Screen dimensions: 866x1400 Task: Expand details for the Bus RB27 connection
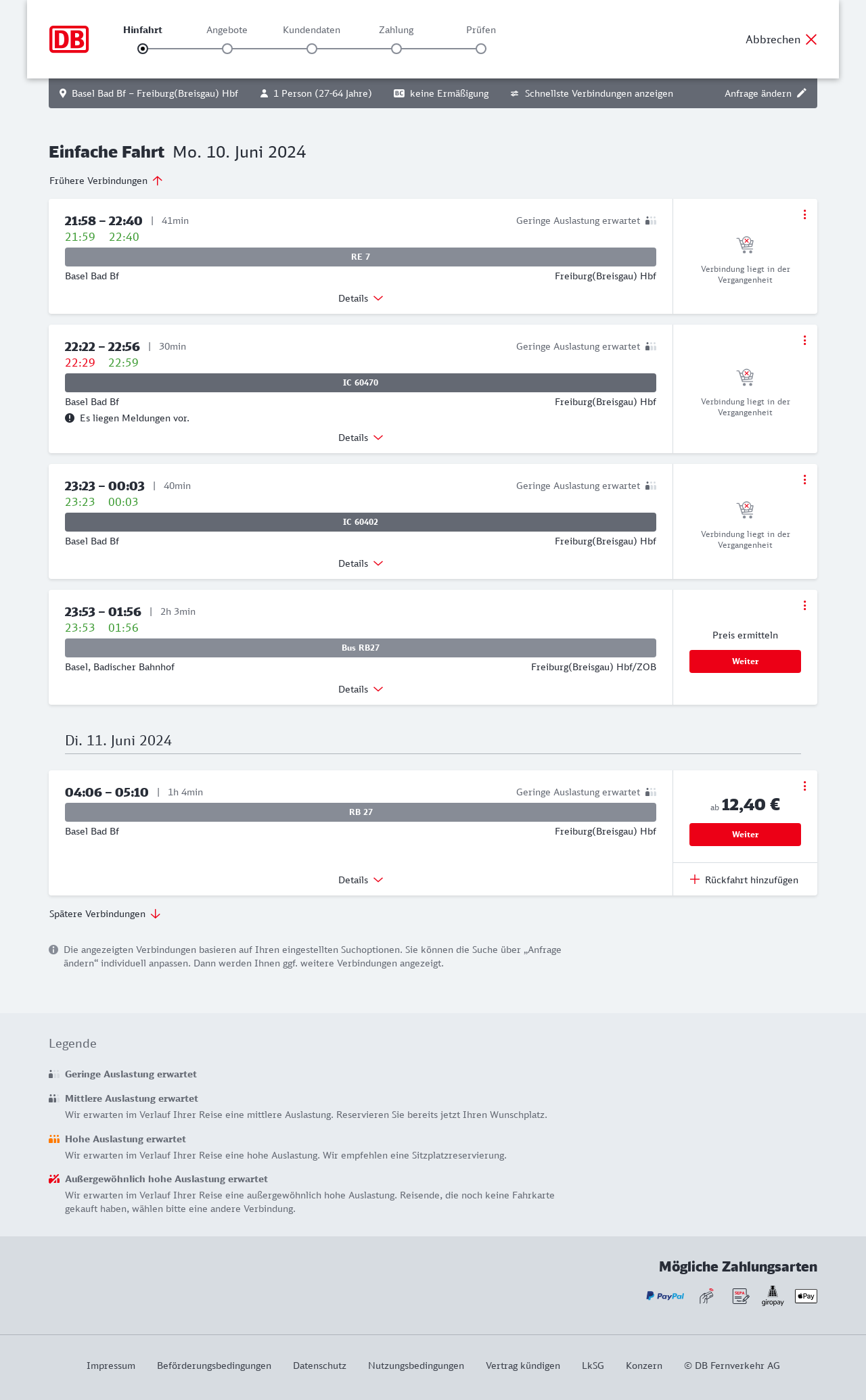(x=361, y=689)
